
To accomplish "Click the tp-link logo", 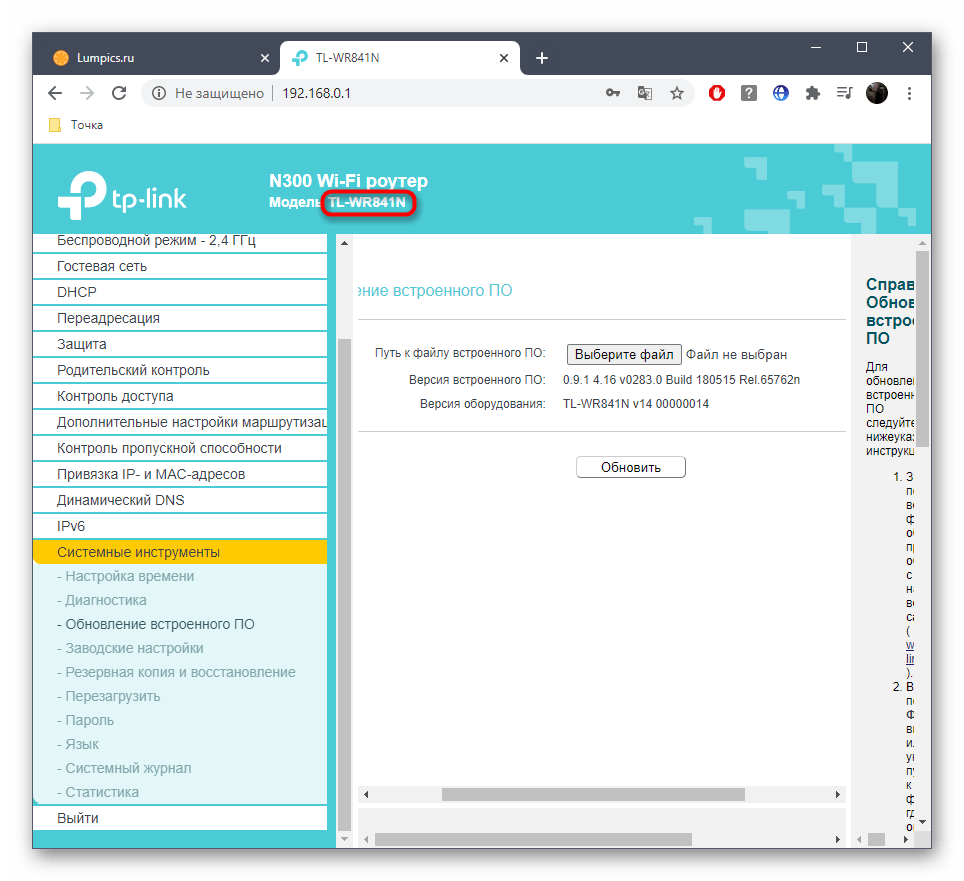I will click(x=122, y=195).
